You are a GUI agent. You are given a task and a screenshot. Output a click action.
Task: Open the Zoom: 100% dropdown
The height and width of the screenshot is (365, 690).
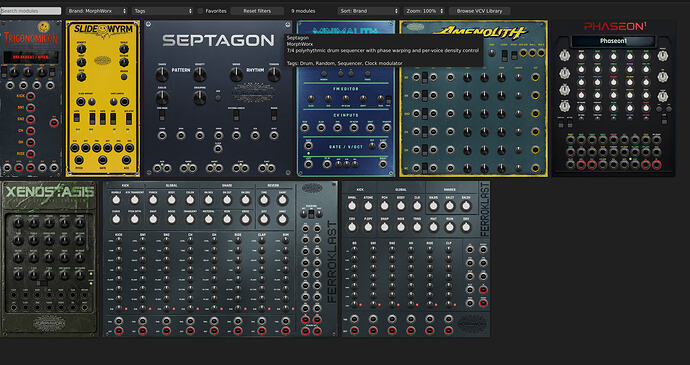[425, 11]
